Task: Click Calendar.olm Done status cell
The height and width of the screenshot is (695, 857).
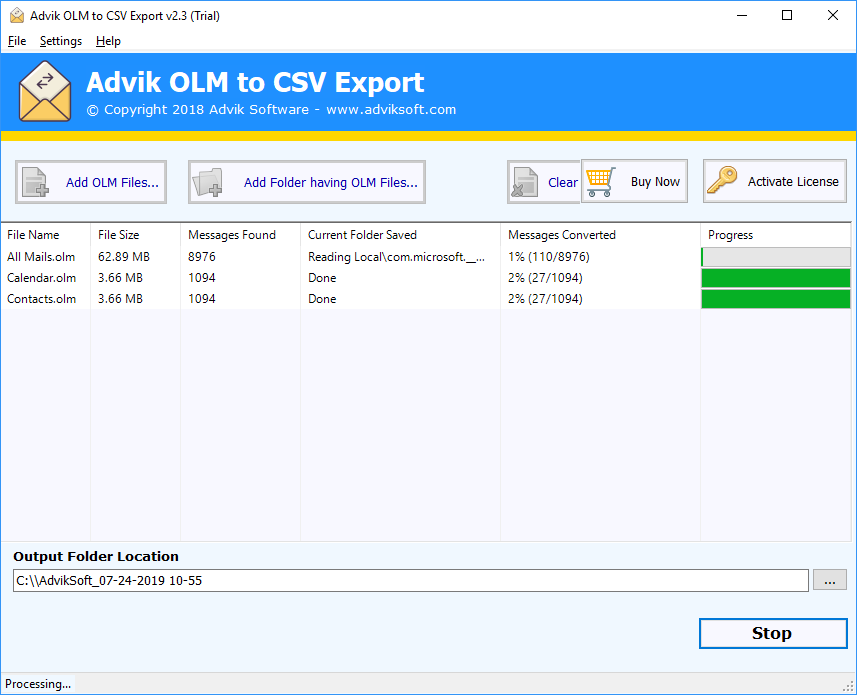Action: point(322,278)
